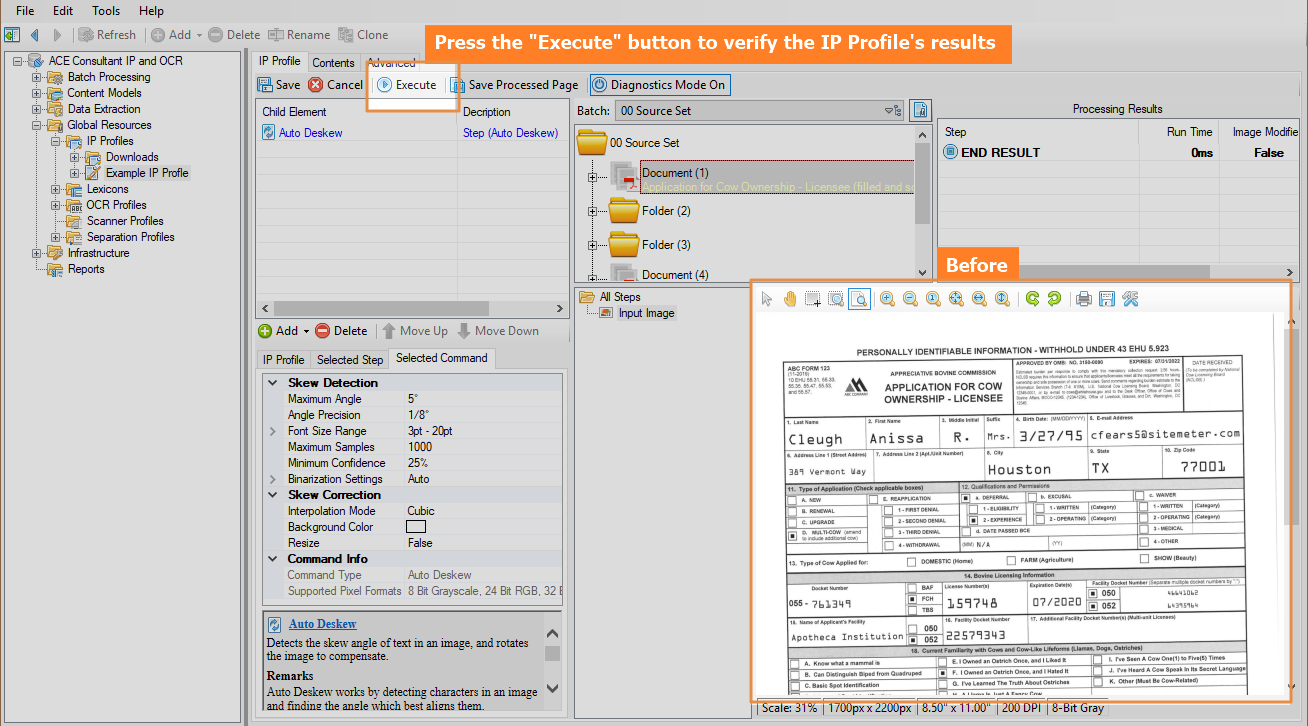Click the Execute button
Image resolution: width=1308 pixels, height=726 pixels.
click(407, 85)
